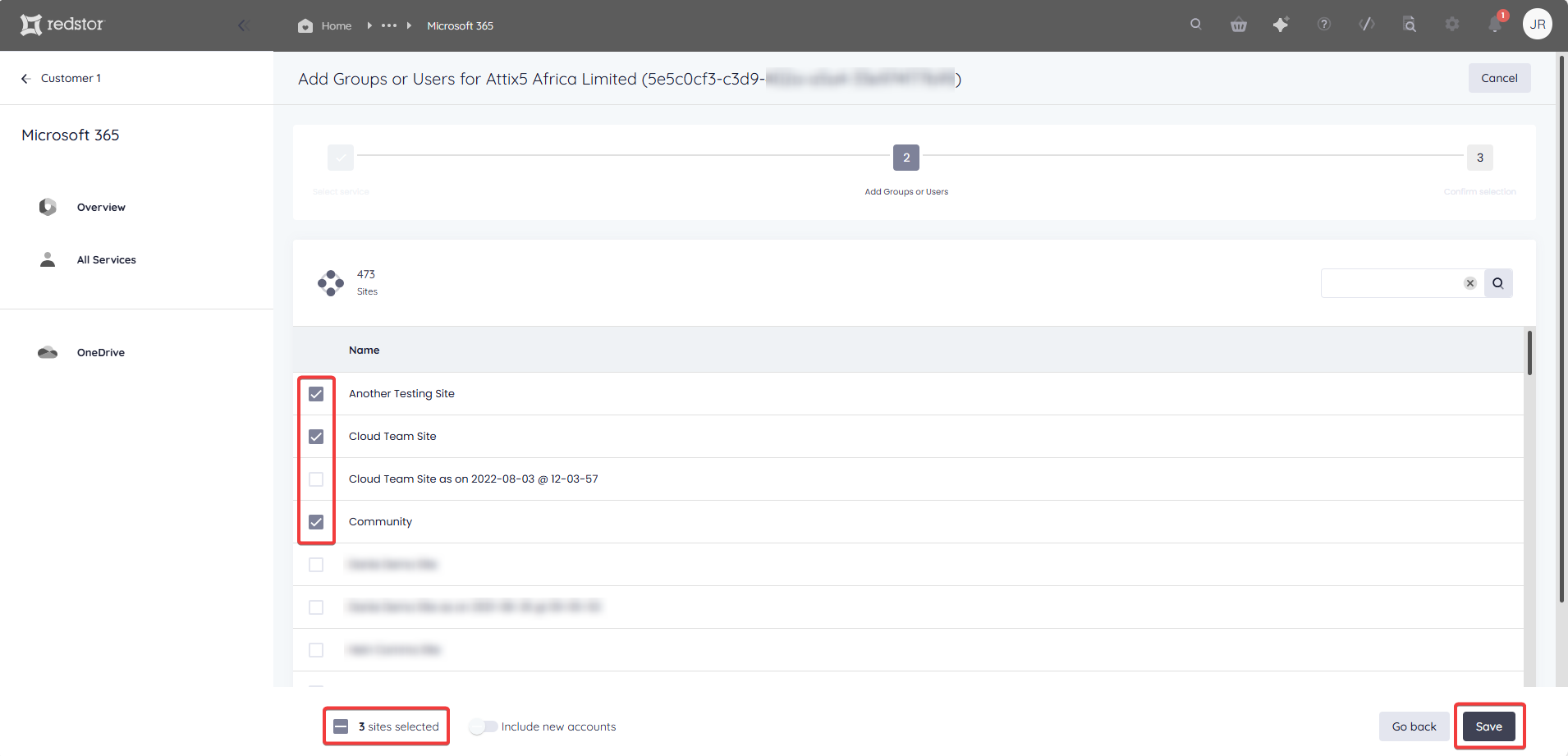Click the OneDrive cloud icon

(x=48, y=352)
